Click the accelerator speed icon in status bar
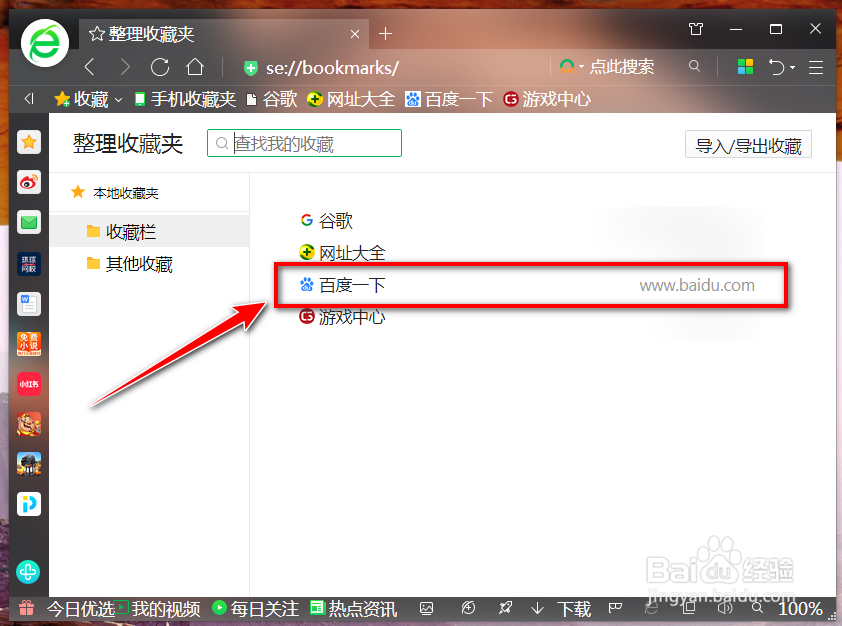The width and height of the screenshot is (842, 626). (x=468, y=608)
